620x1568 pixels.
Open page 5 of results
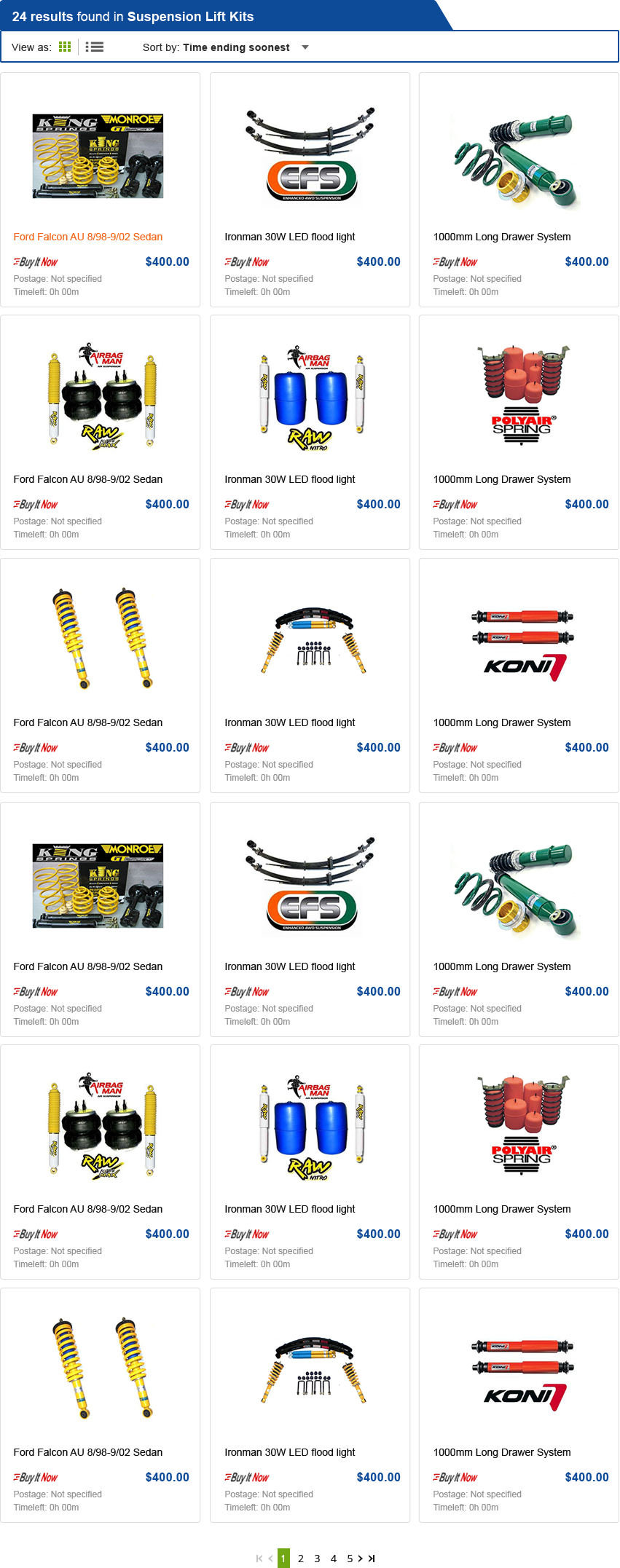pos(350,1559)
